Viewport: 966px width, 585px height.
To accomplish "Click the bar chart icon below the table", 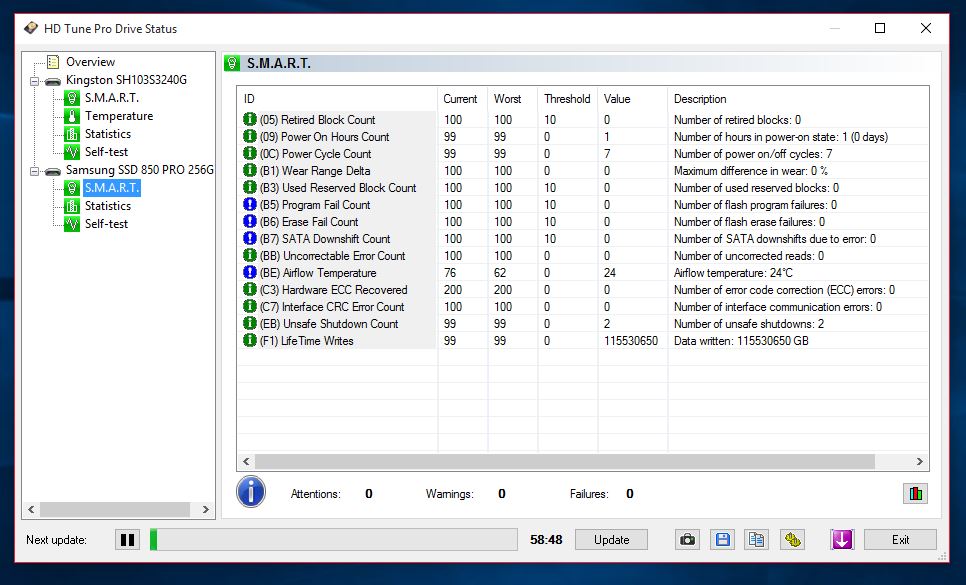I will pyautogui.click(x=915, y=493).
